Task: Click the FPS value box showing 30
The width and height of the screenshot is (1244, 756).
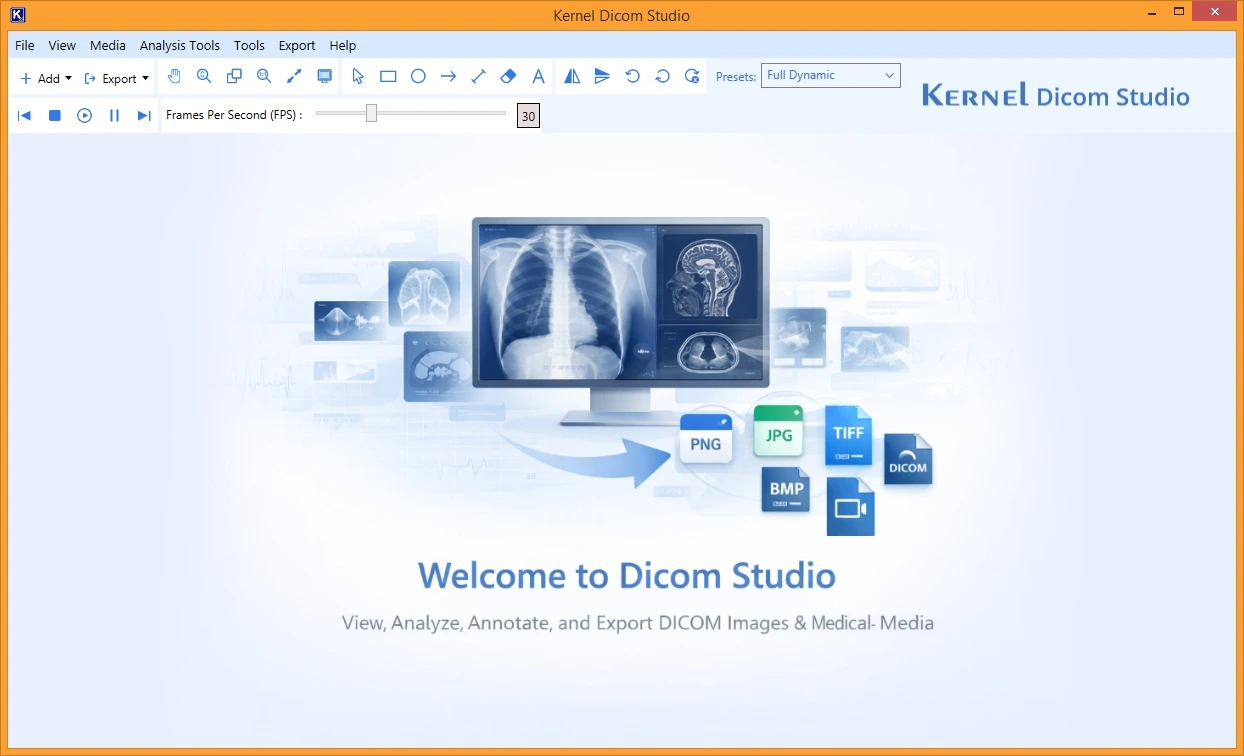Action: tap(528, 116)
